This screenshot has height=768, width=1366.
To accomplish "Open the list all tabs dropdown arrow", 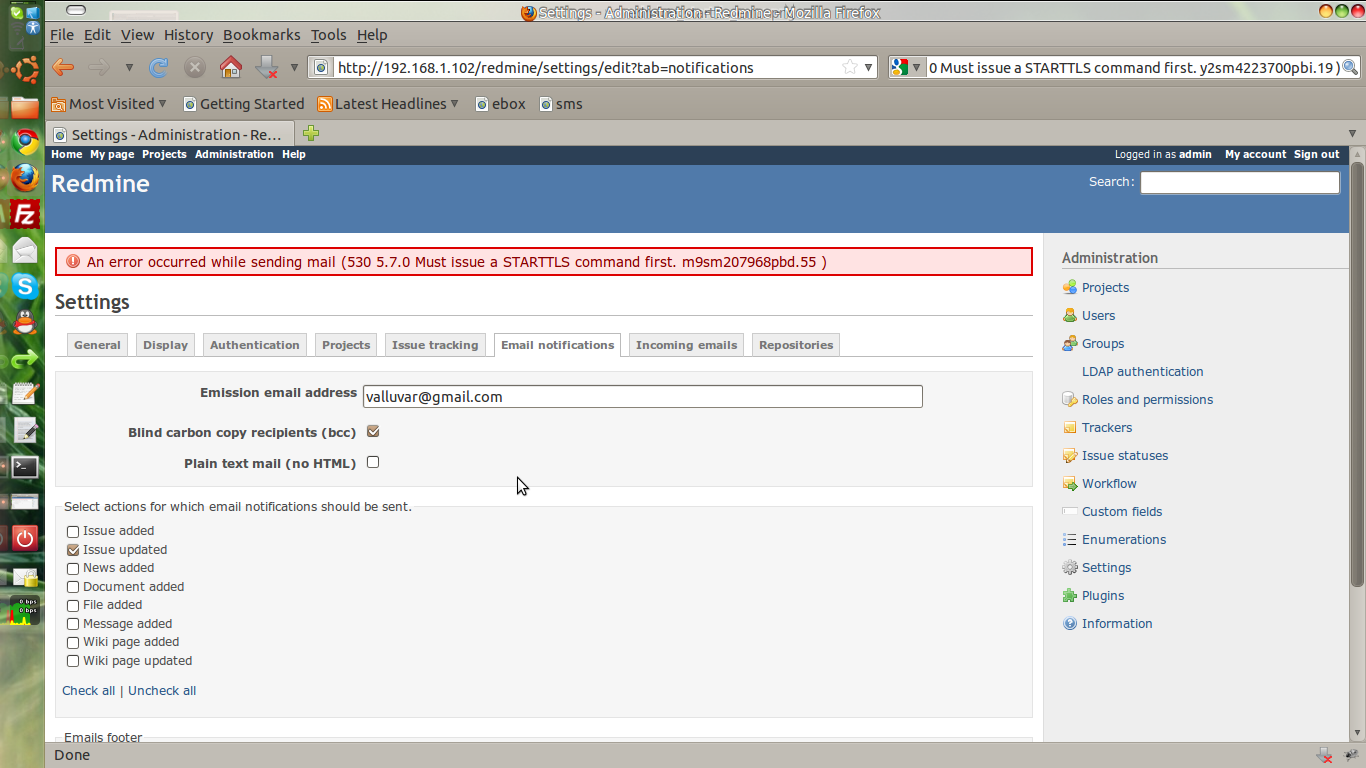I will click(x=1353, y=133).
